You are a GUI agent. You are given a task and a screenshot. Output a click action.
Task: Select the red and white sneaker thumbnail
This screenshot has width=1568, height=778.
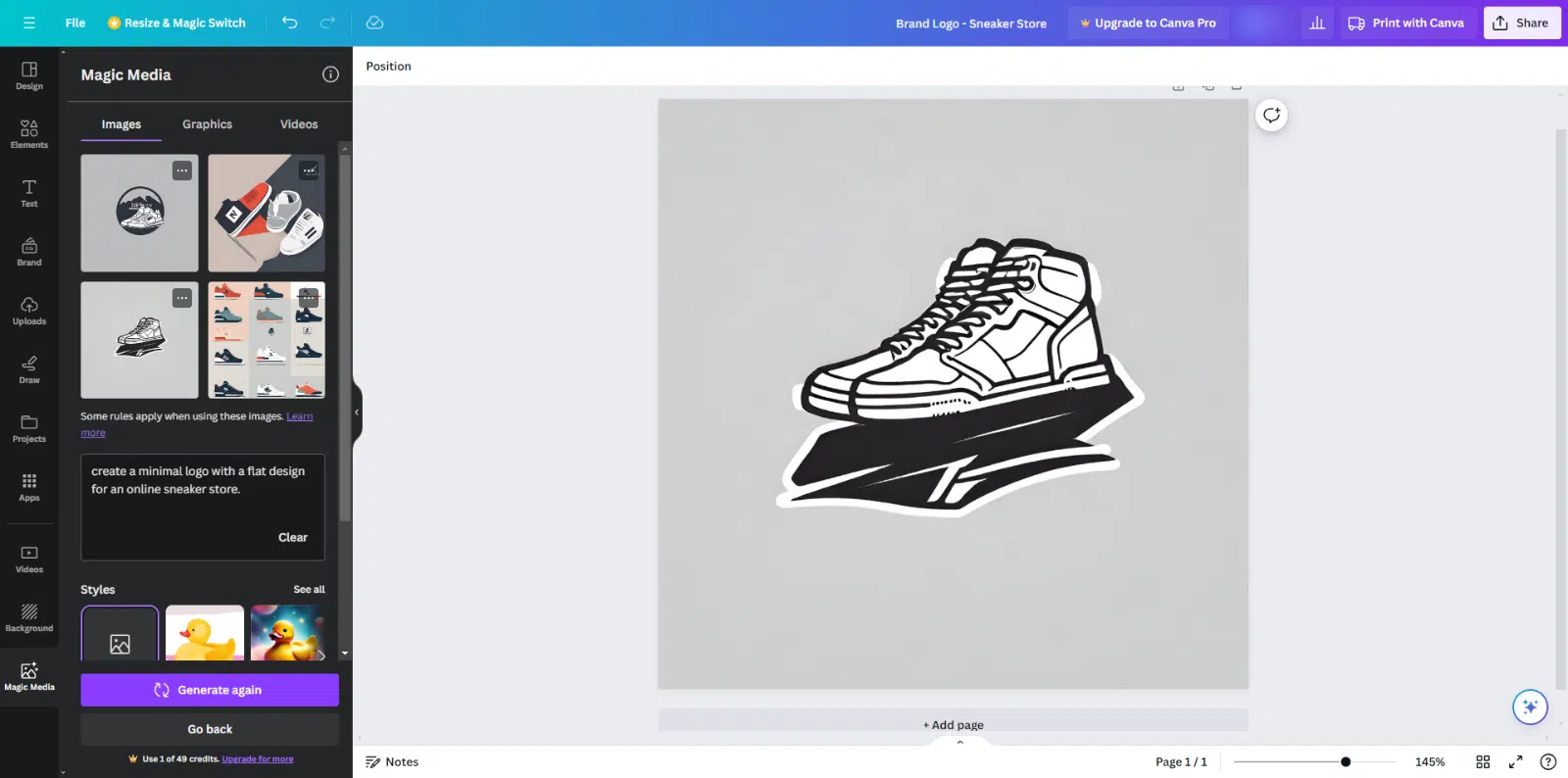(x=267, y=213)
